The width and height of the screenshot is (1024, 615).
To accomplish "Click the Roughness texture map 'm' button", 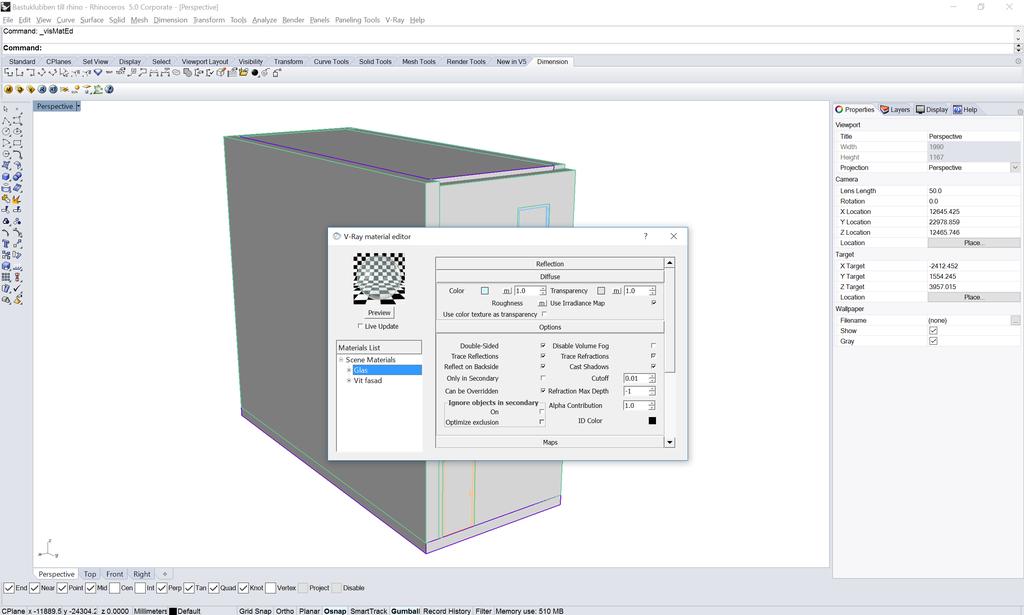I will tap(542, 303).
